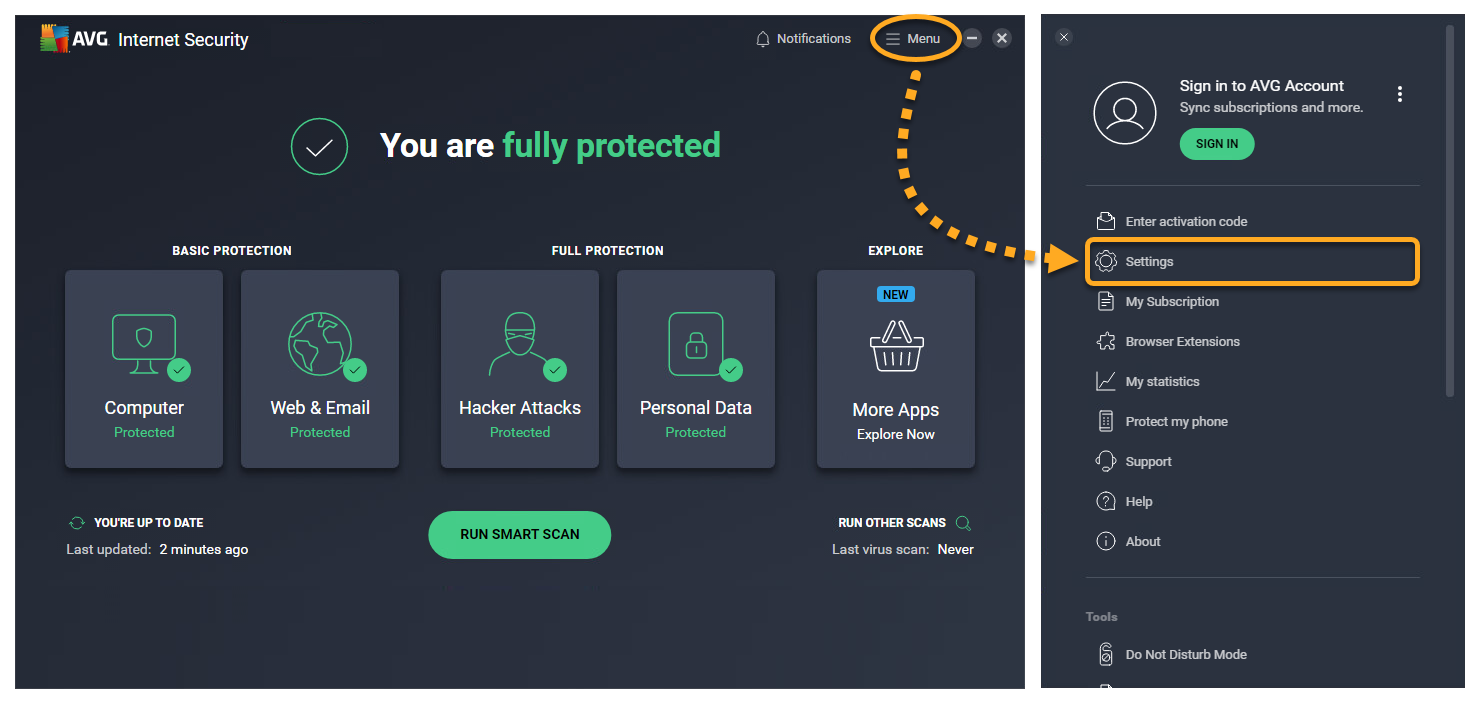Screen dimensions: 1479x702
Task: Open the hamburger Menu button
Action: [x=913, y=39]
